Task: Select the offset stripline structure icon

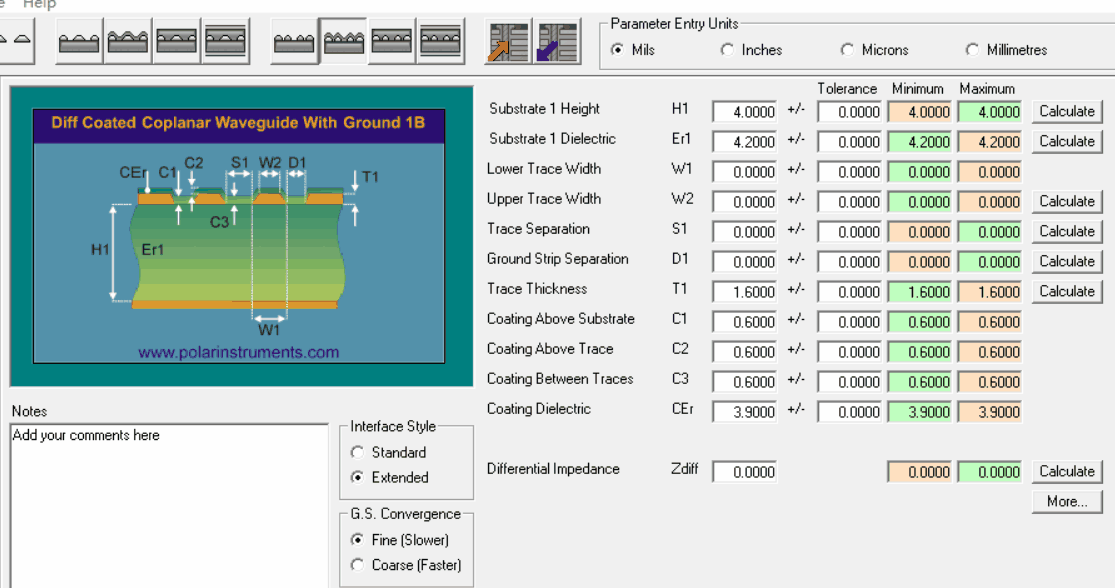Action: (225, 40)
